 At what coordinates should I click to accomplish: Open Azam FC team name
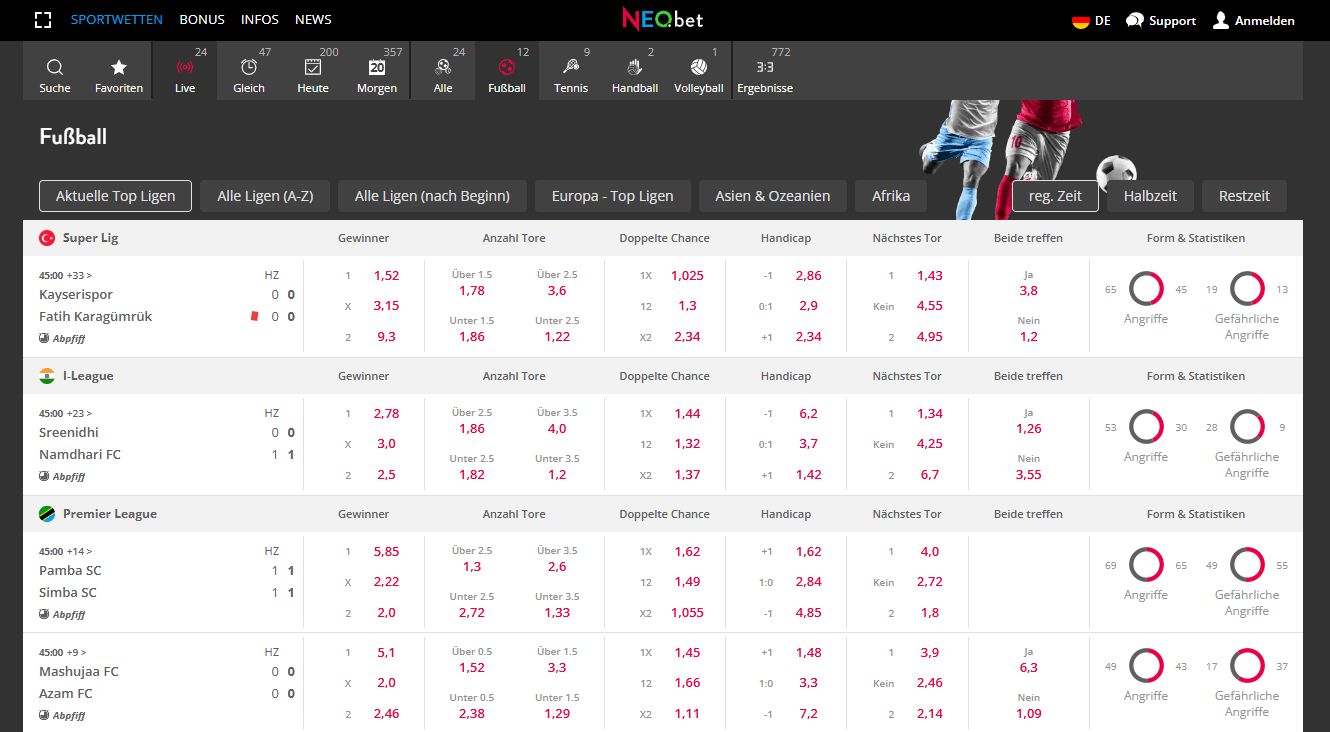pyautogui.click(x=66, y=693)
